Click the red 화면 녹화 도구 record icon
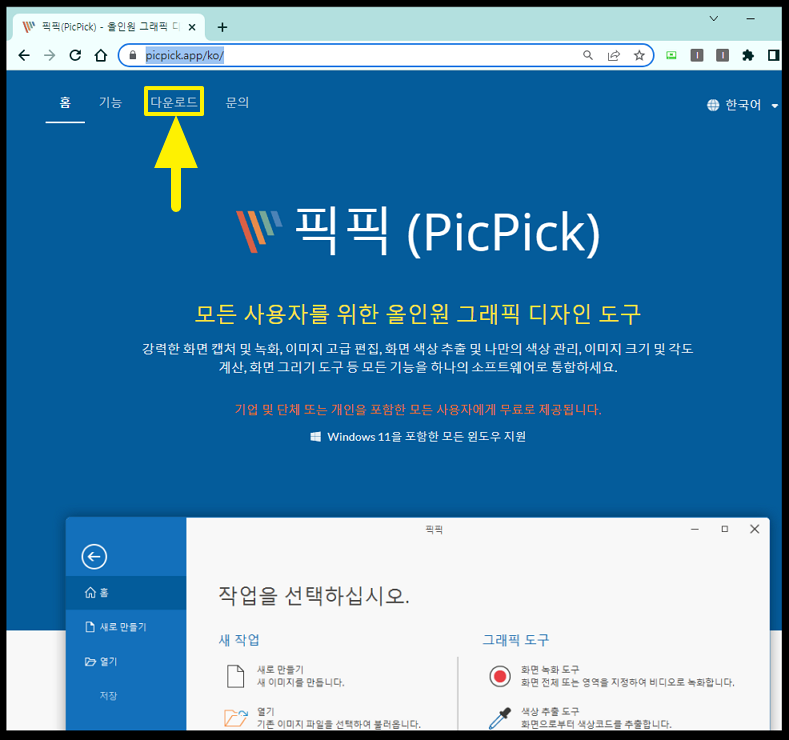The height and width of the screenshot is (740, 789). [x=500, y=676]
